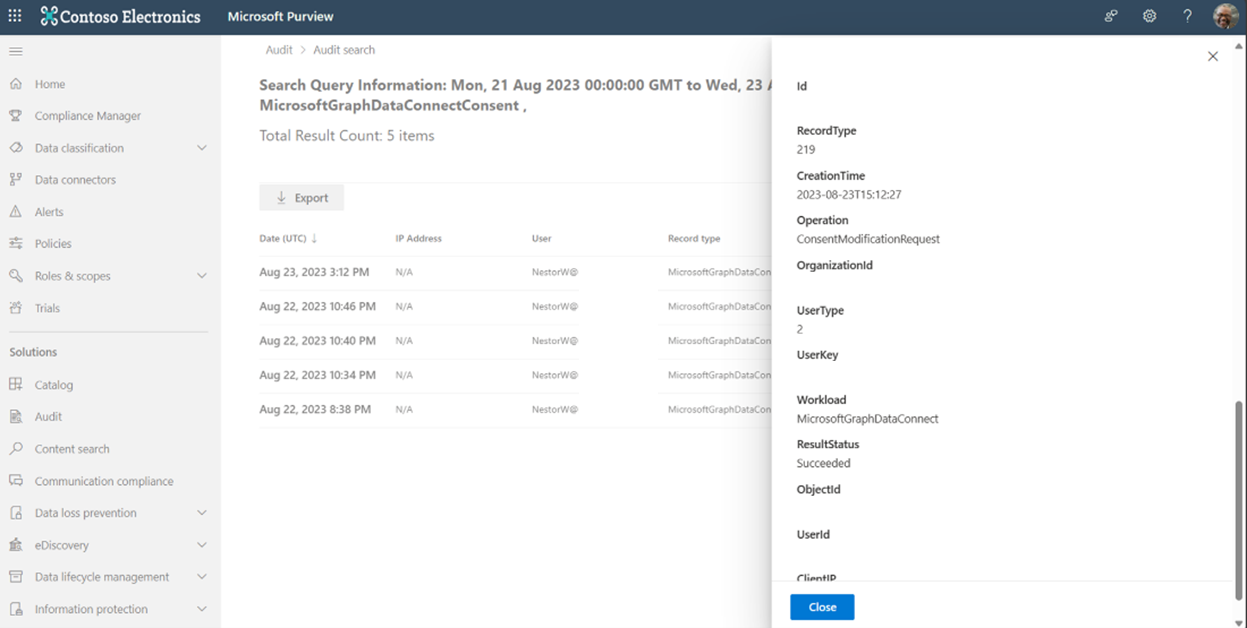Open Compliance Manager page

click(x=88, y=116)
